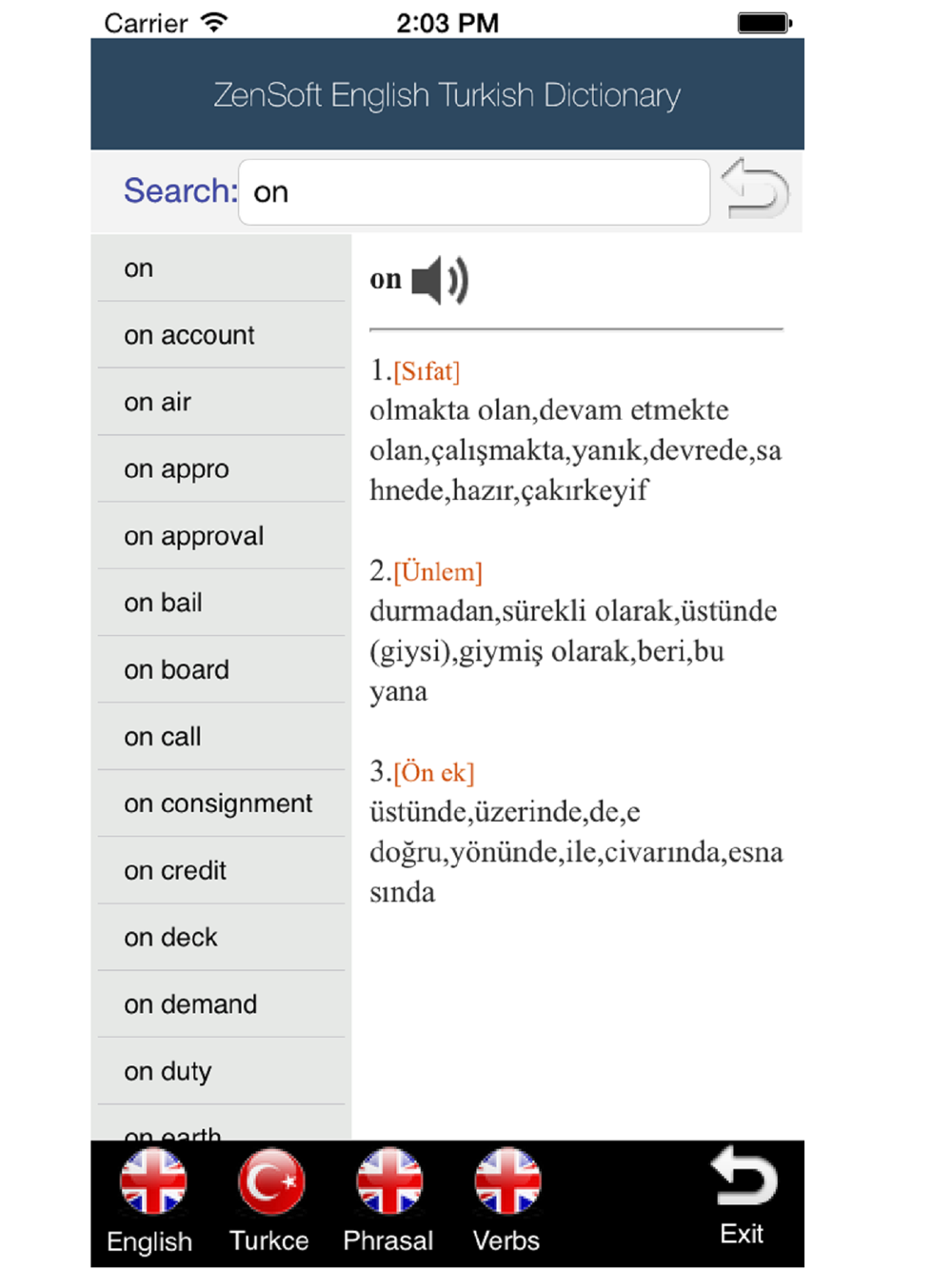Tap "on bail" in the list

(x=221, y=603)
